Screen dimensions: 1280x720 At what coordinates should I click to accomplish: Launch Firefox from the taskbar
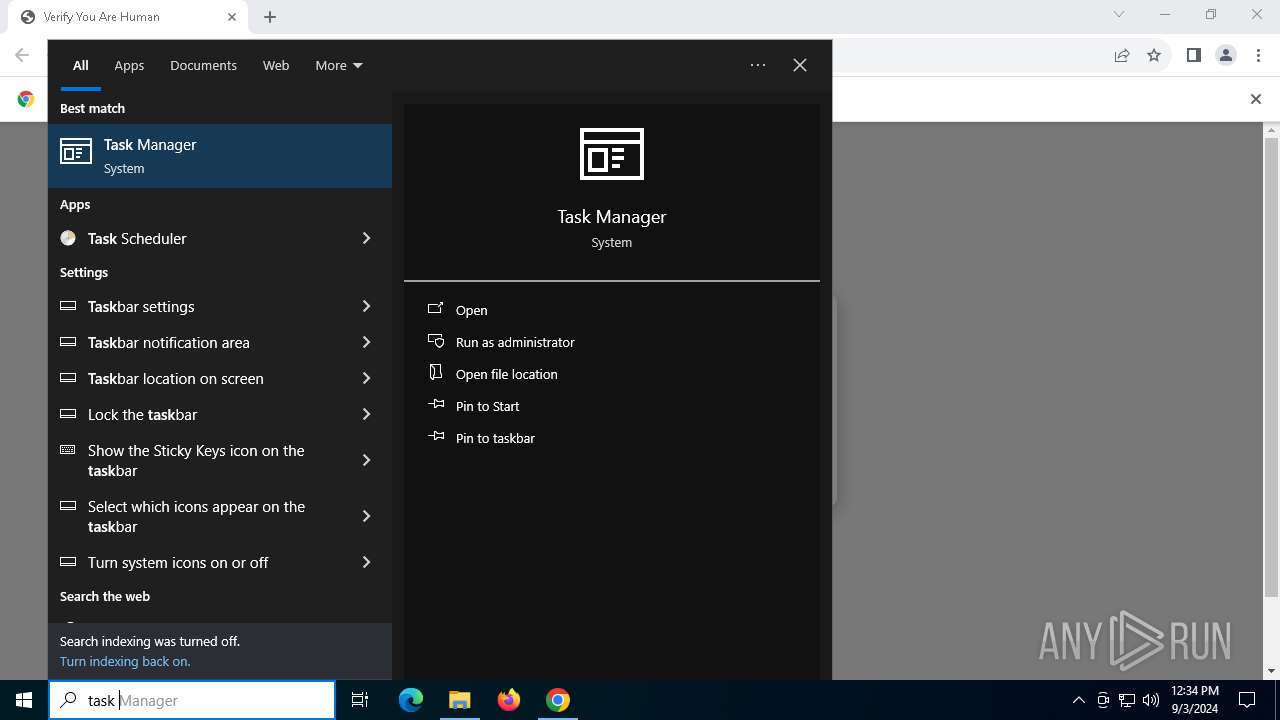click(509, 700)
